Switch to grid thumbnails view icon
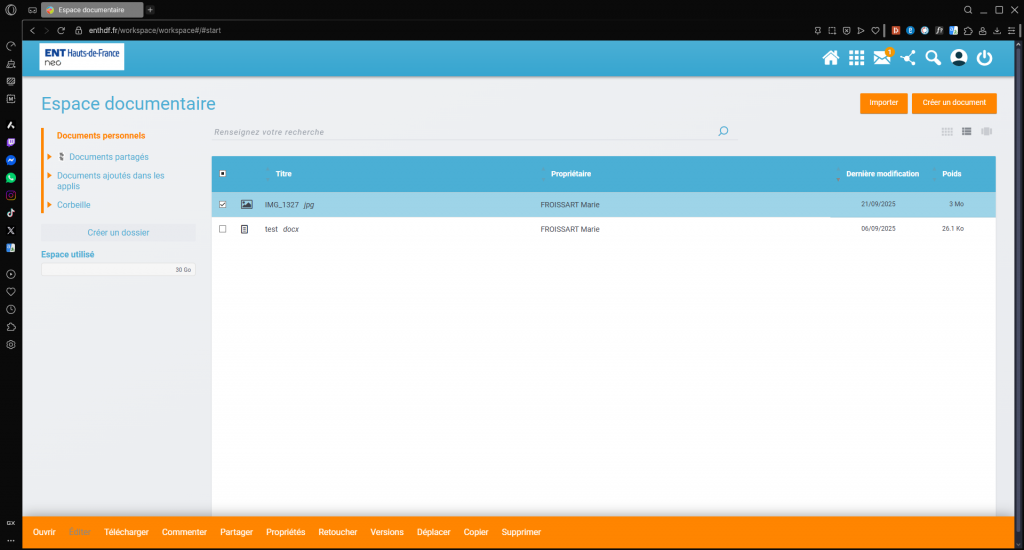 coord(947,131)
